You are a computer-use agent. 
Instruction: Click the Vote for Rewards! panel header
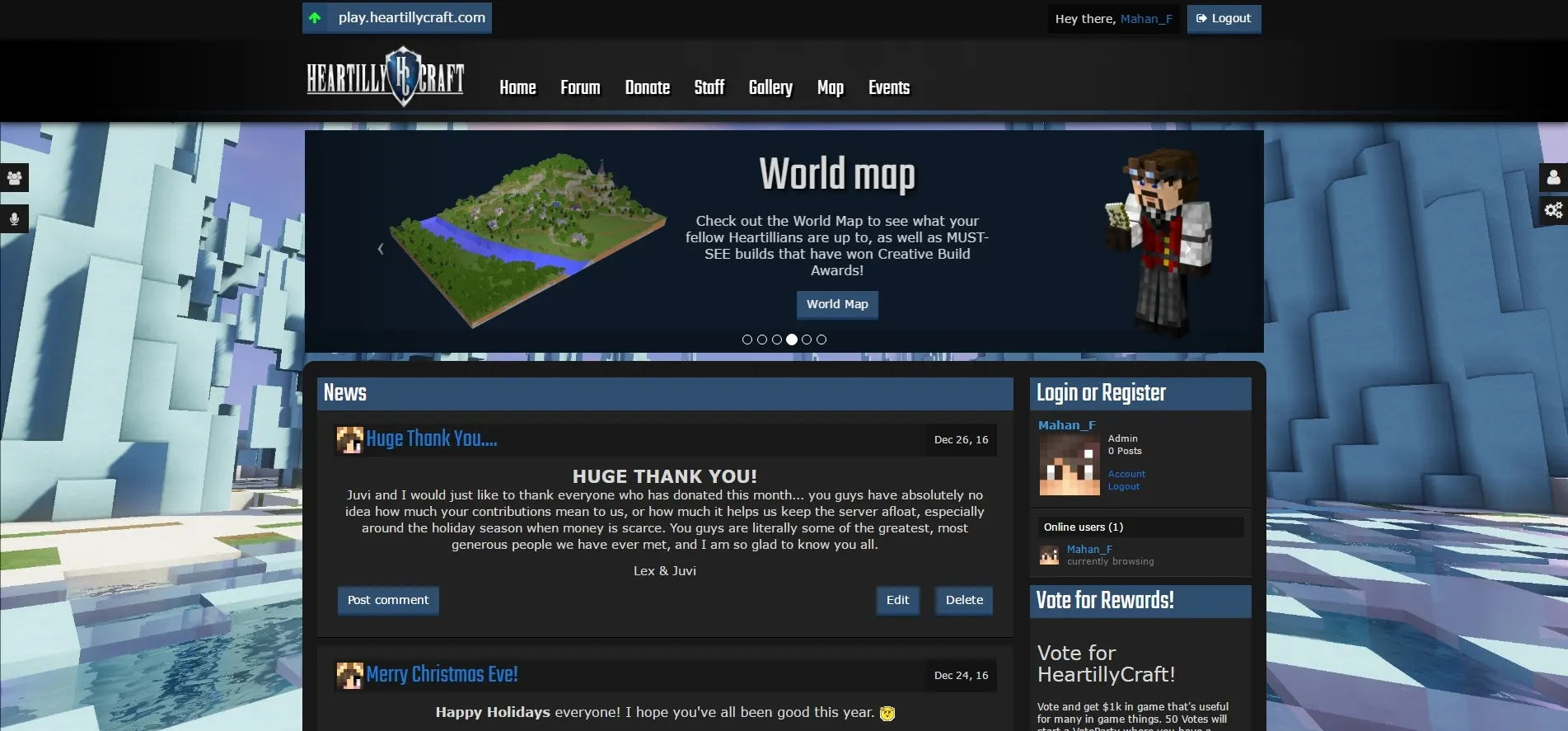[x=1140, y=601]
